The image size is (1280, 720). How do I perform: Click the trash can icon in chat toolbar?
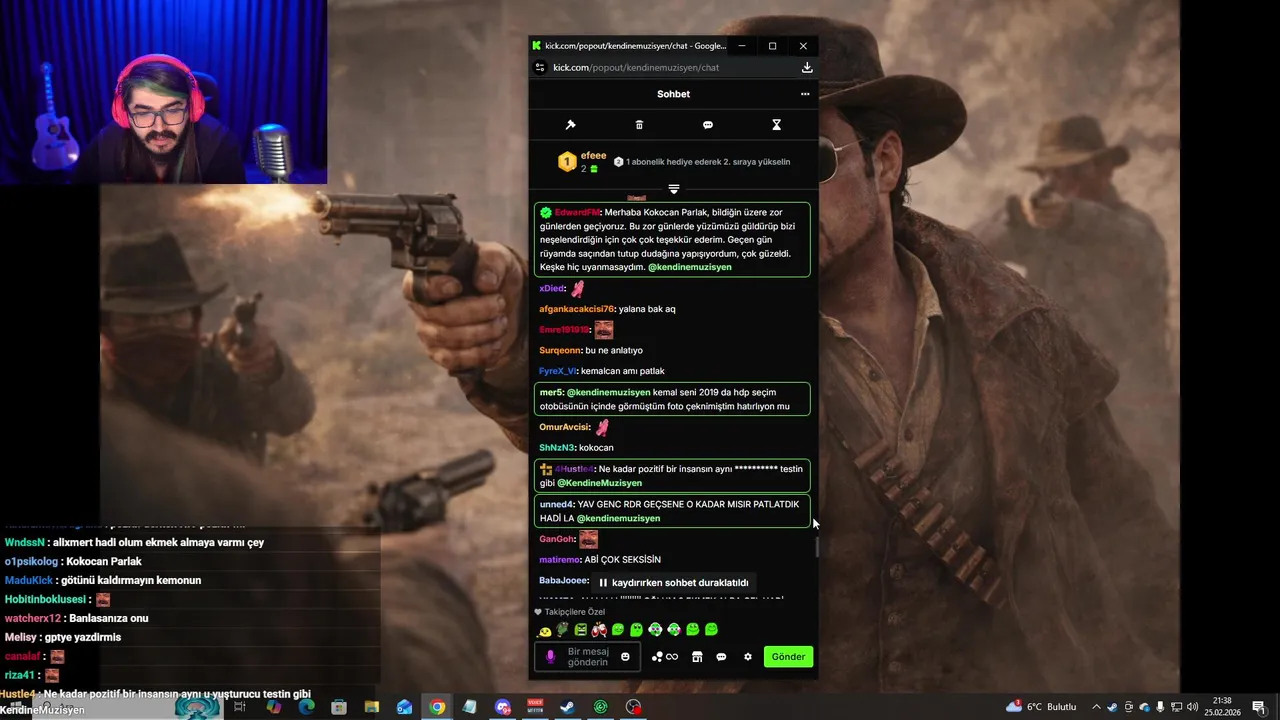(x=640, y=125)
